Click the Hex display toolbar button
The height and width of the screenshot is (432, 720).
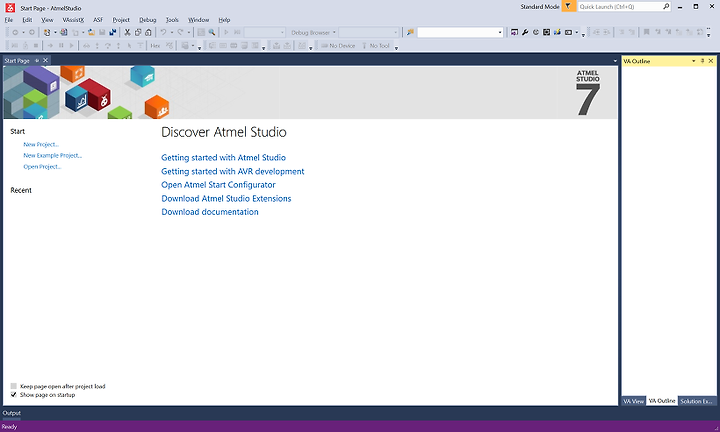click(x=155, y=45)
